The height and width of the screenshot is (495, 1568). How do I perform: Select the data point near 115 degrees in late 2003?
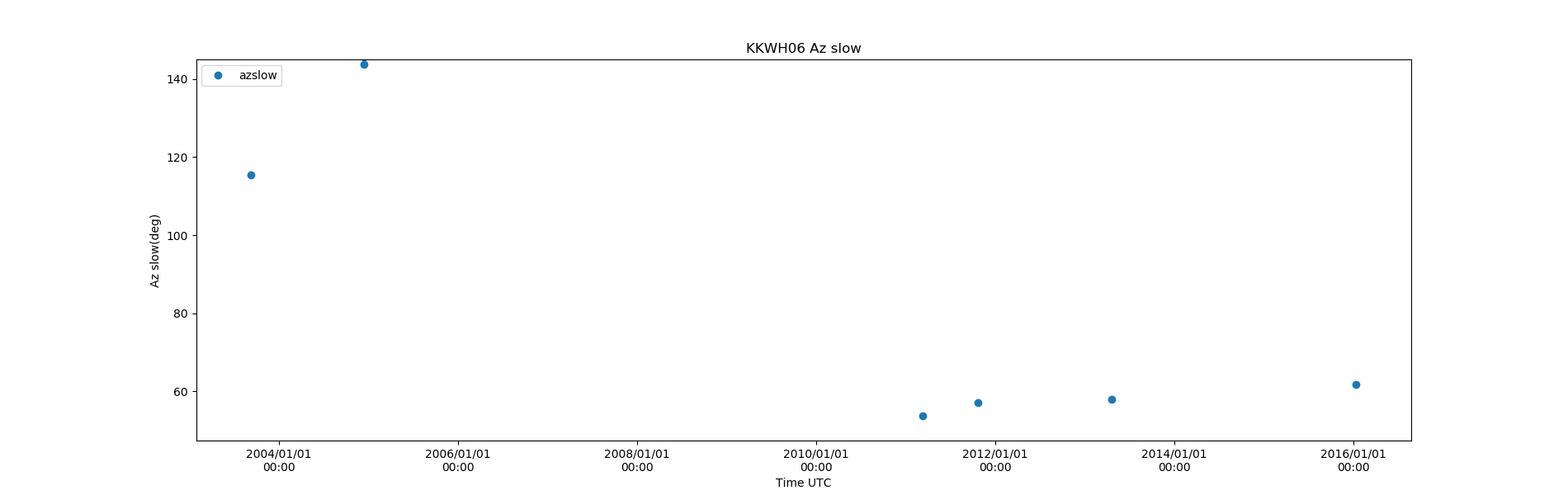pos(251,175)
